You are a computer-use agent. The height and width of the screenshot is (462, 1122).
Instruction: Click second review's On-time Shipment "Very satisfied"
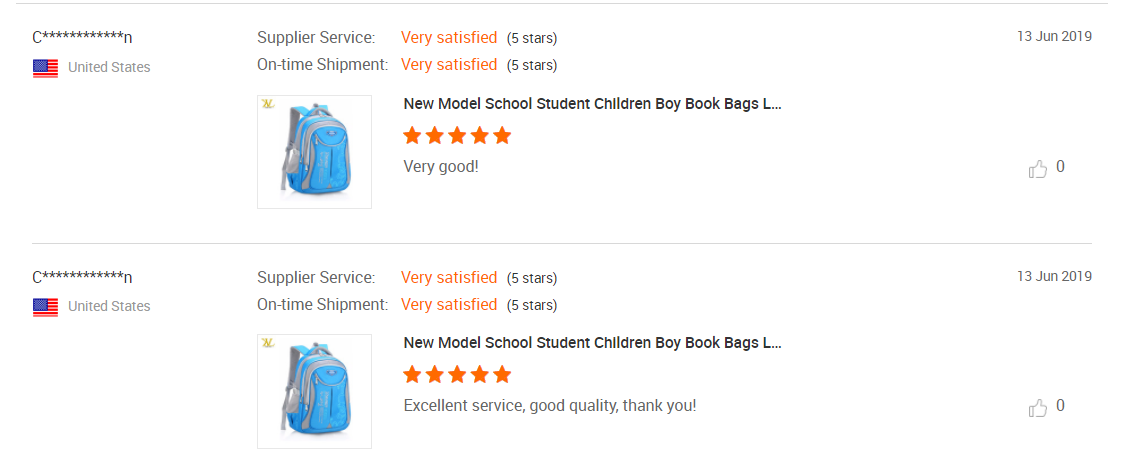[x=449, y=305]
